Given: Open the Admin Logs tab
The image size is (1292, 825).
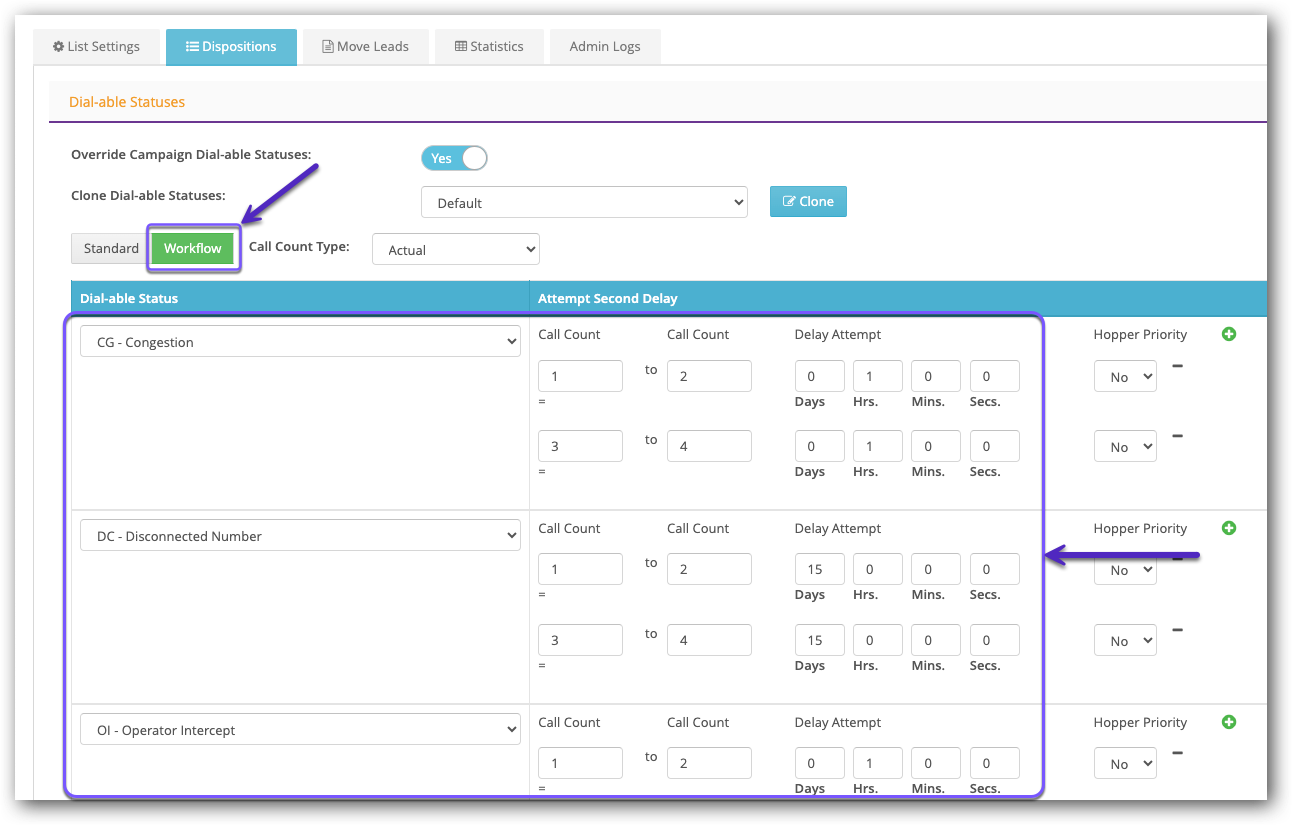Looking at the screenshot, I should tap(604, 46).
